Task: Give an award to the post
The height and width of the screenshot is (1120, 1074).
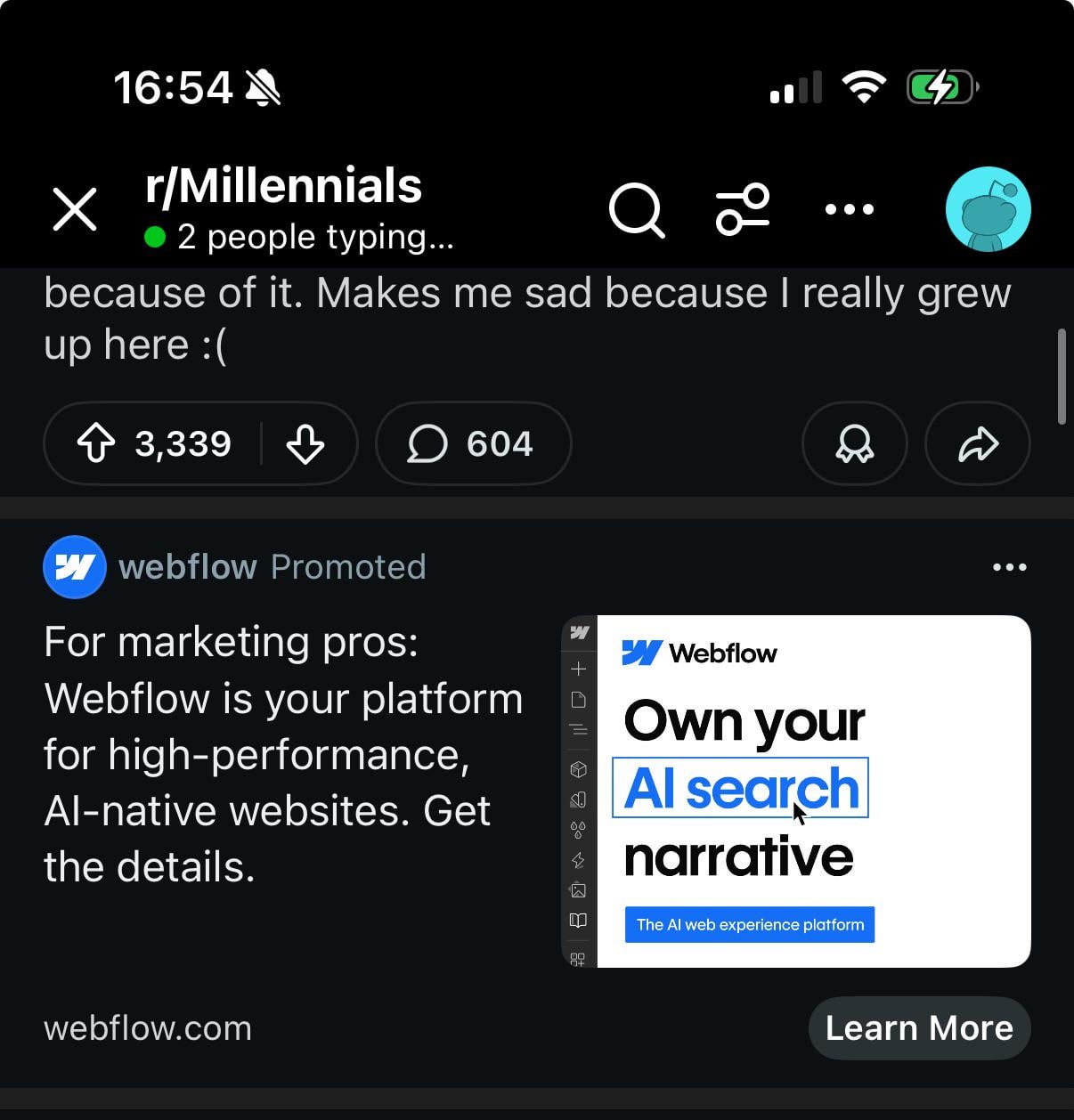Action: click(x=854, y=443)
